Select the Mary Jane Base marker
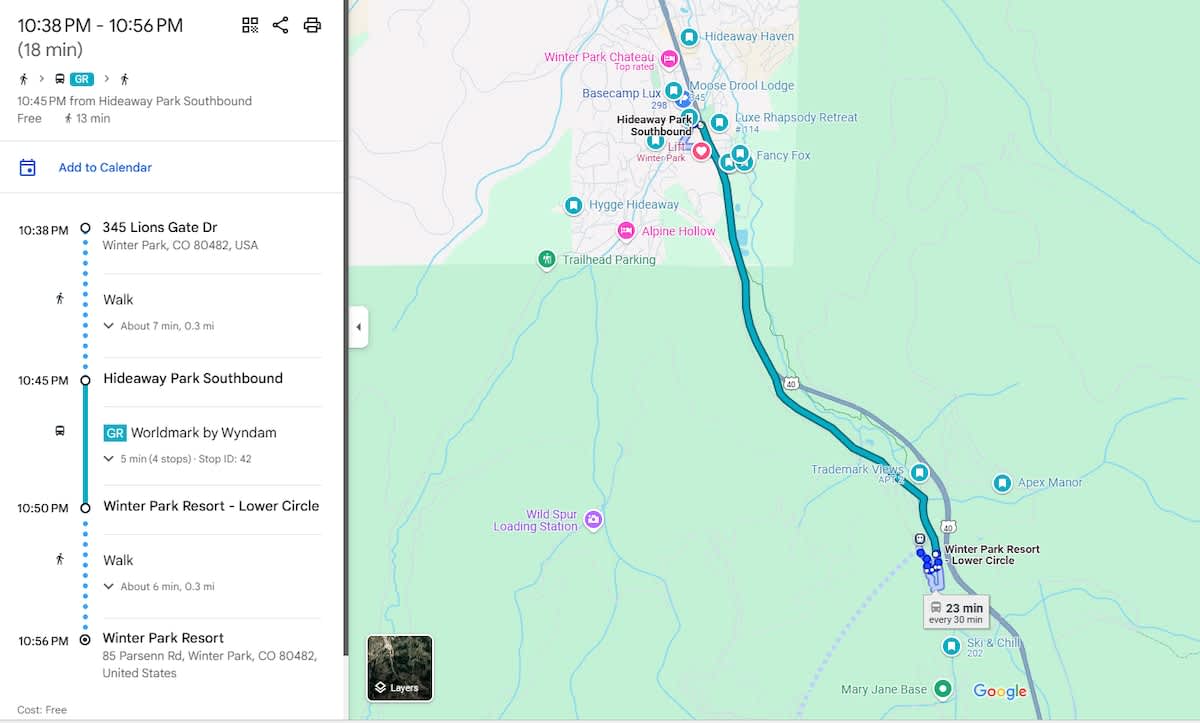This screenshot has height=723, width=1200. [942, 689]
